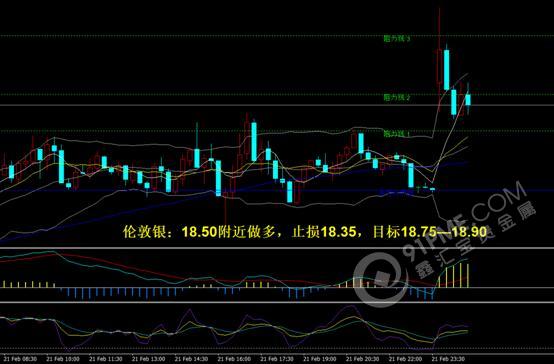Click the 21 Feb 22:00 time axis label

pyautogui.click(x=406, y=359)
